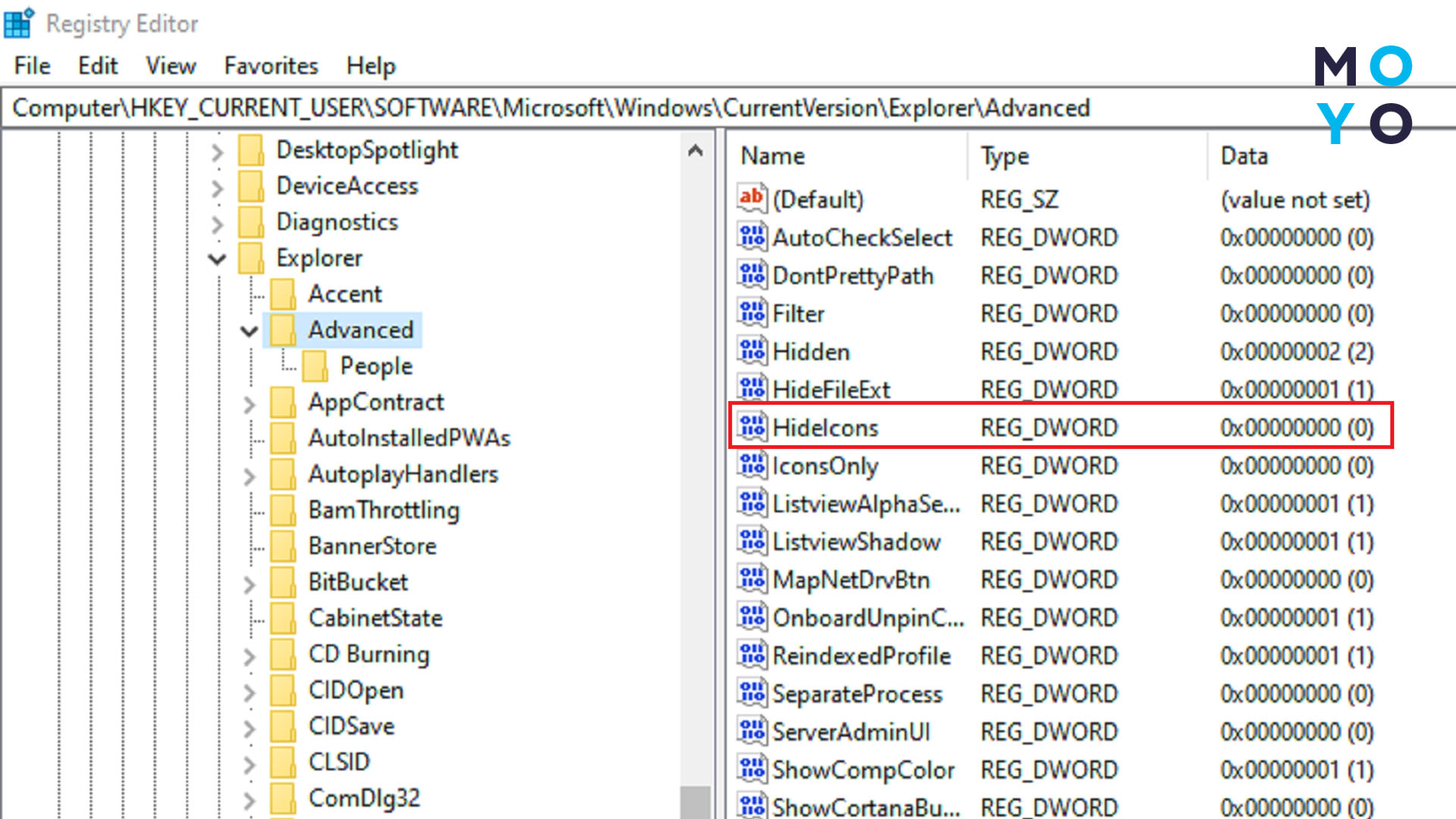The image size is (1456, 819).
Task: Click the string icon next to (Default)
Action: (x=752, y=199)
